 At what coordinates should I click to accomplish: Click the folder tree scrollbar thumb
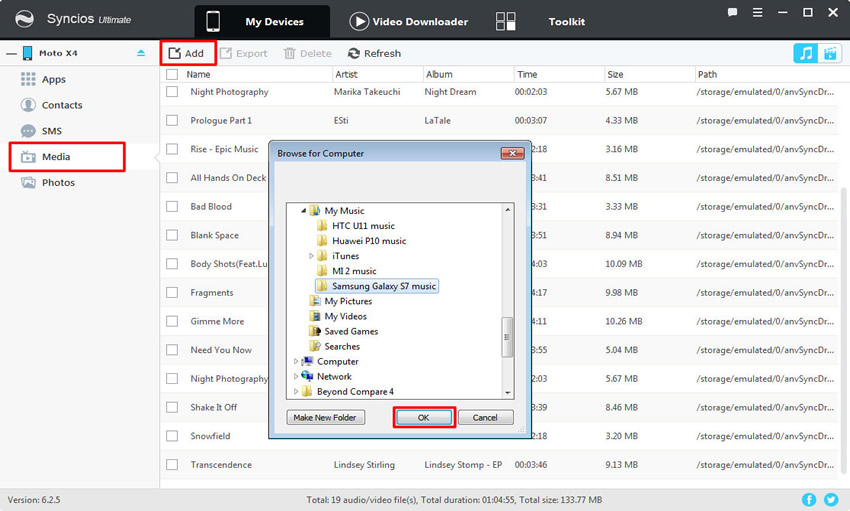(507, 337)
